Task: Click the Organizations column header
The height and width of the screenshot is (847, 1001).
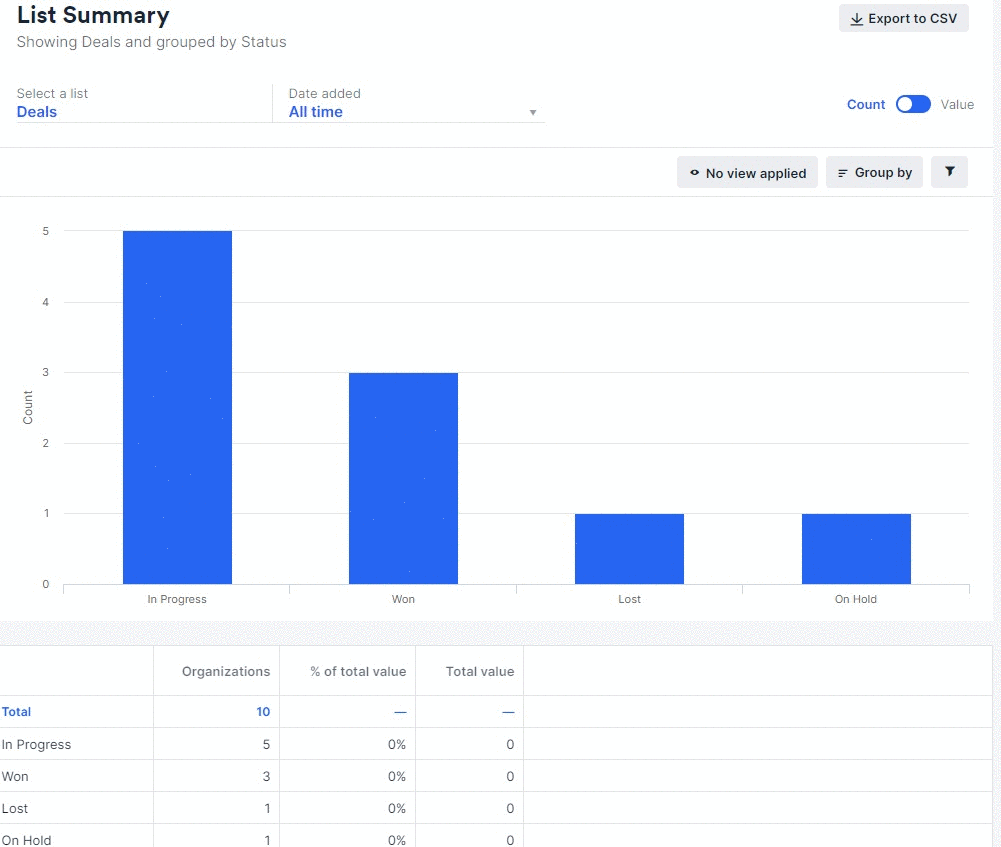Action: (225, 671)
